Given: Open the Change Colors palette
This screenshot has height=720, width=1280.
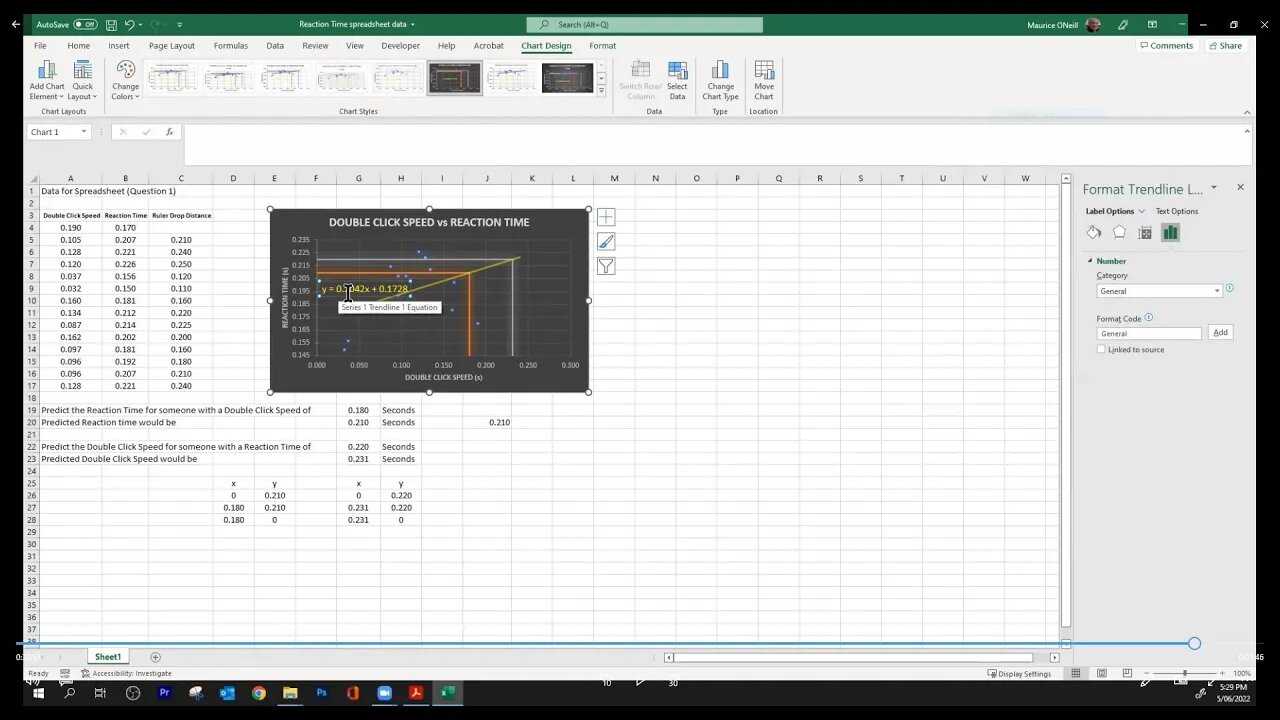Looking at the screenshot, I should (125, 80).
